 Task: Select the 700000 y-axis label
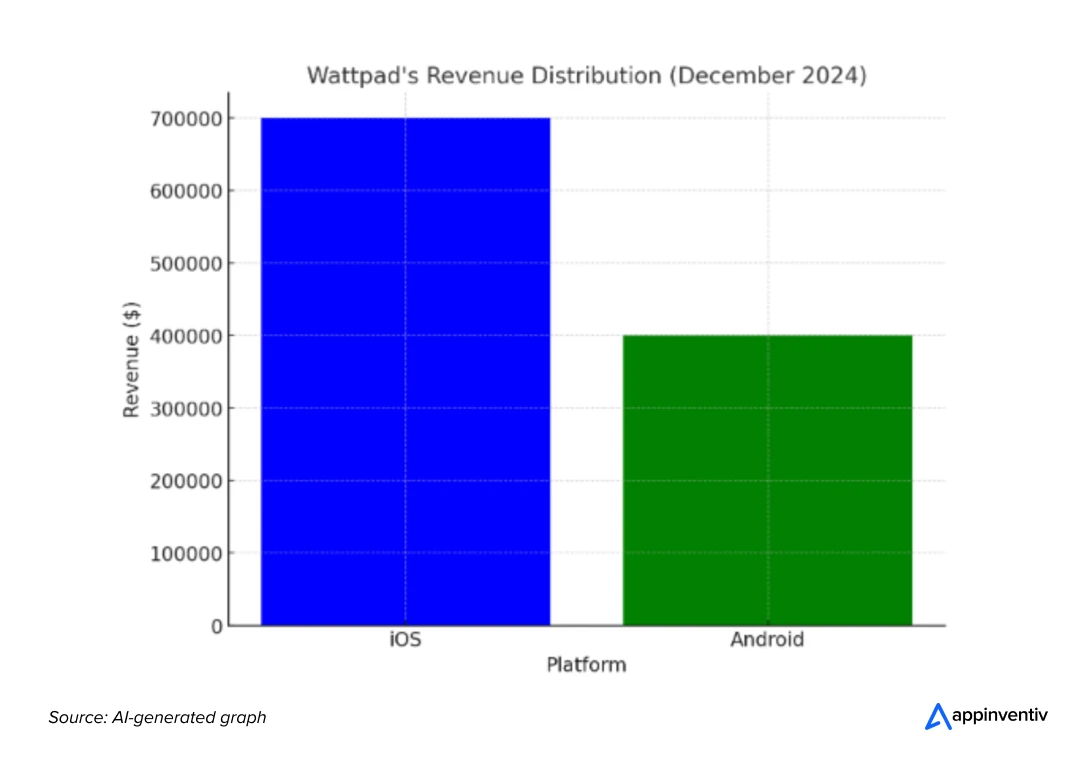186,119
